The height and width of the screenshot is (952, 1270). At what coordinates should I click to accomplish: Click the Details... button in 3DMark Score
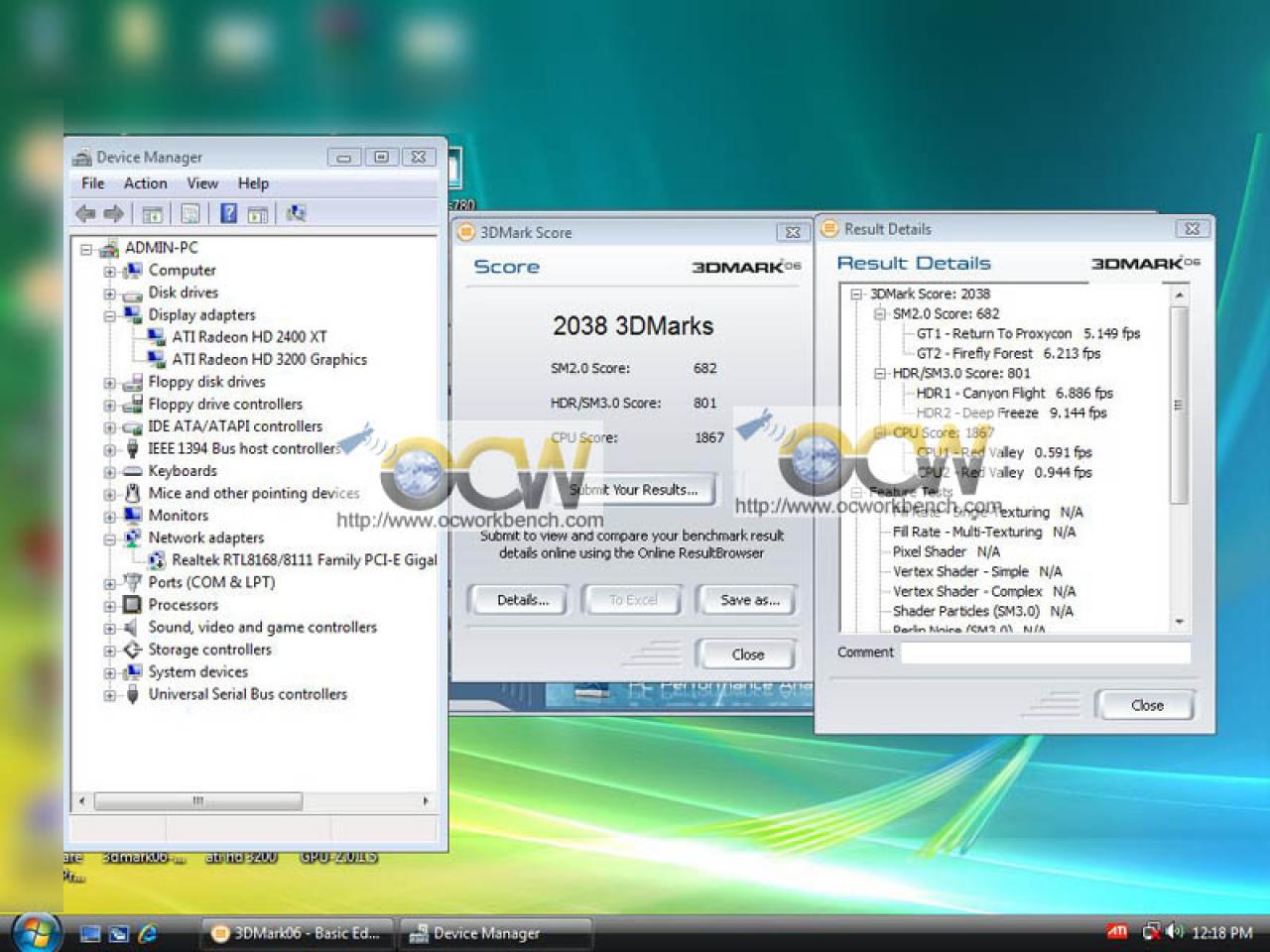(522, 600)
